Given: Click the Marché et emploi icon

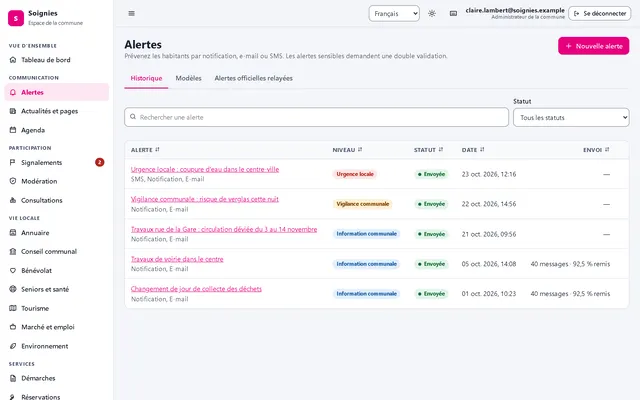Looking at the screenshot, I should [x=13, y=327].
